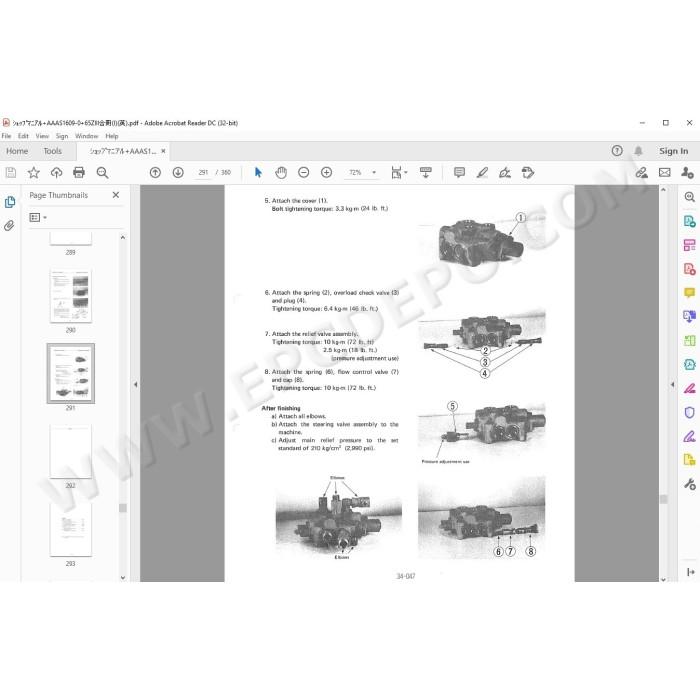Share a link to the file
The image size is (700, 700).
point(642,172)
